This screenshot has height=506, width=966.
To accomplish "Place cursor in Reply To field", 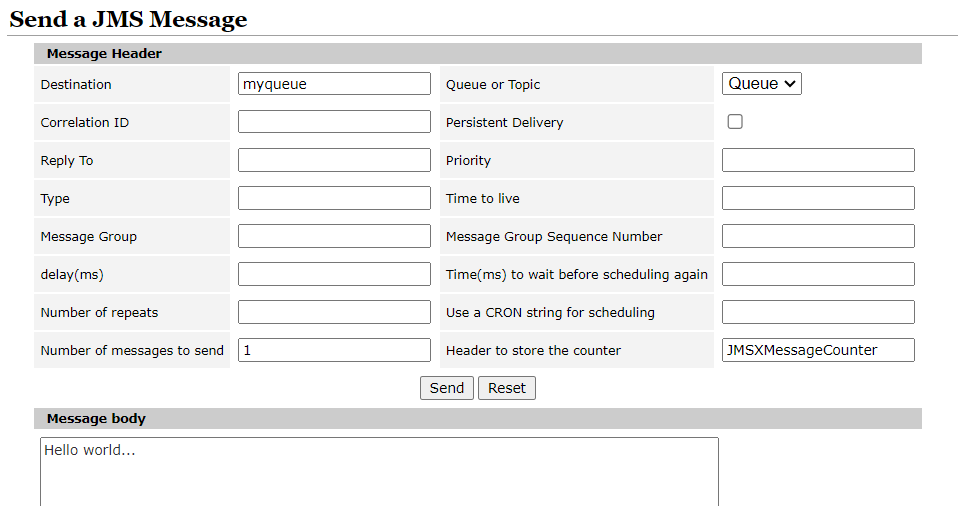I will point(334,160).
